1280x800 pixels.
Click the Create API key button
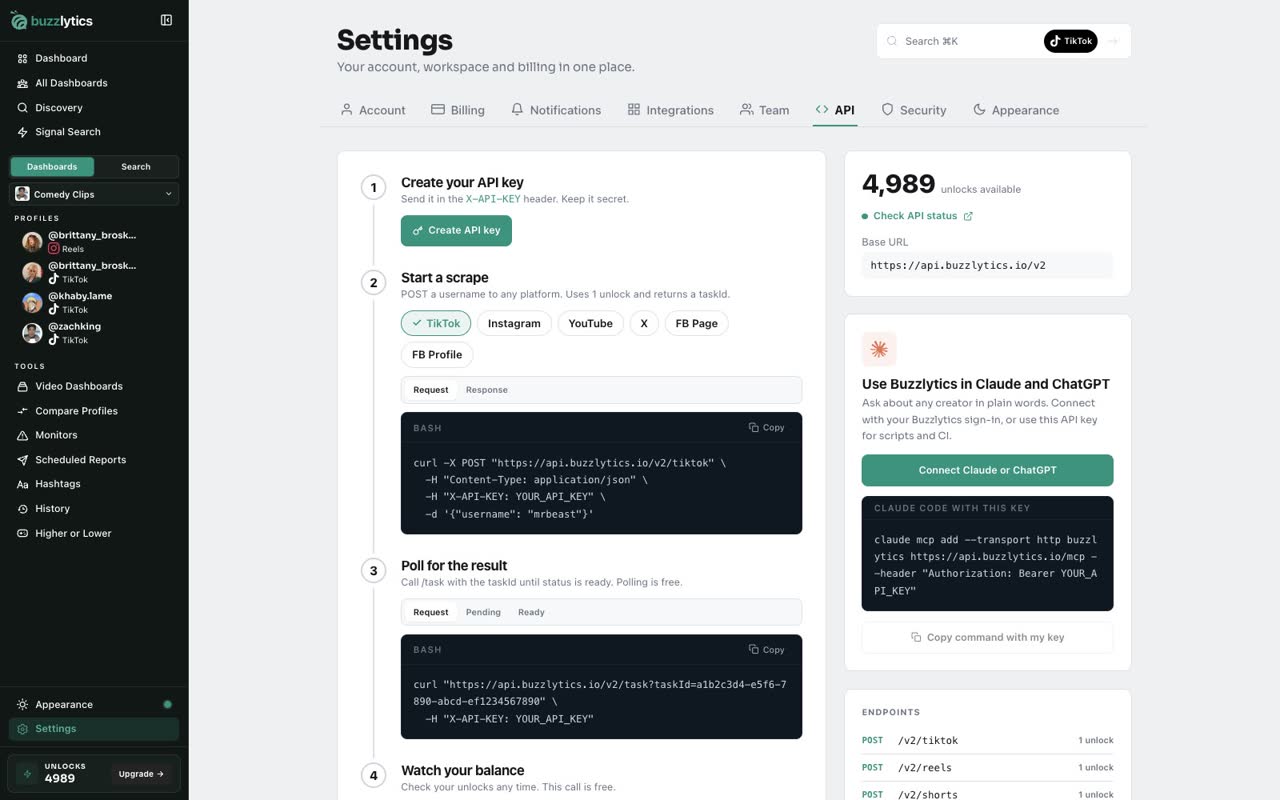point(456,230)
